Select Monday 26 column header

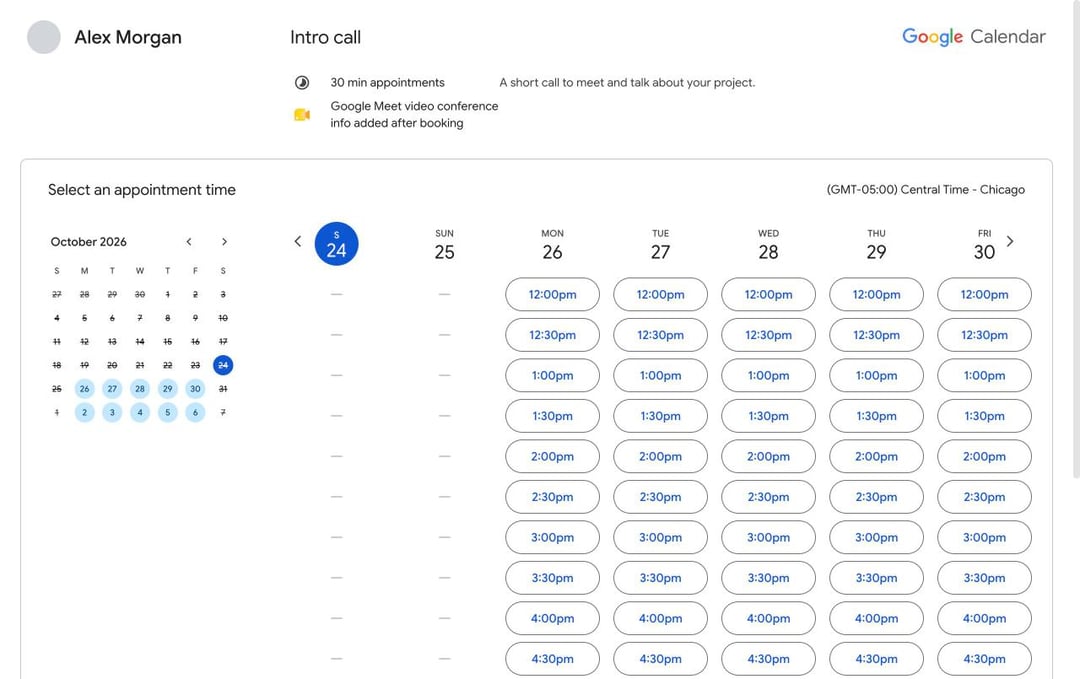click(x=552, y=245)
